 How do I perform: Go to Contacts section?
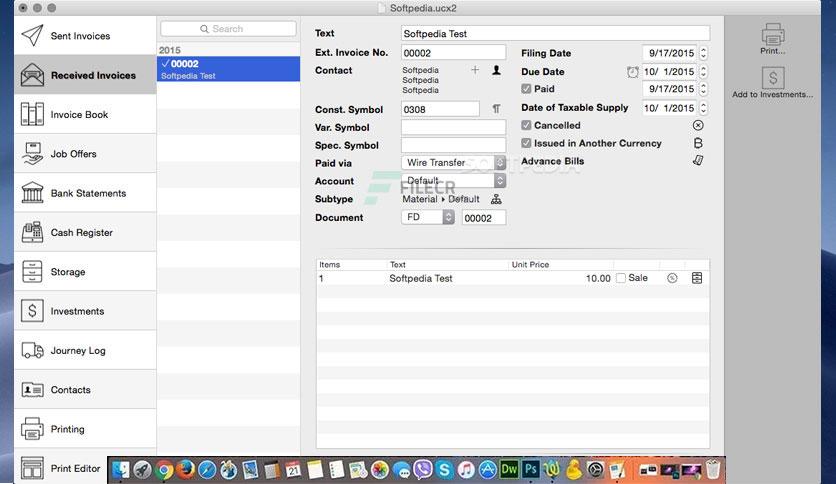tap(85, 390)
